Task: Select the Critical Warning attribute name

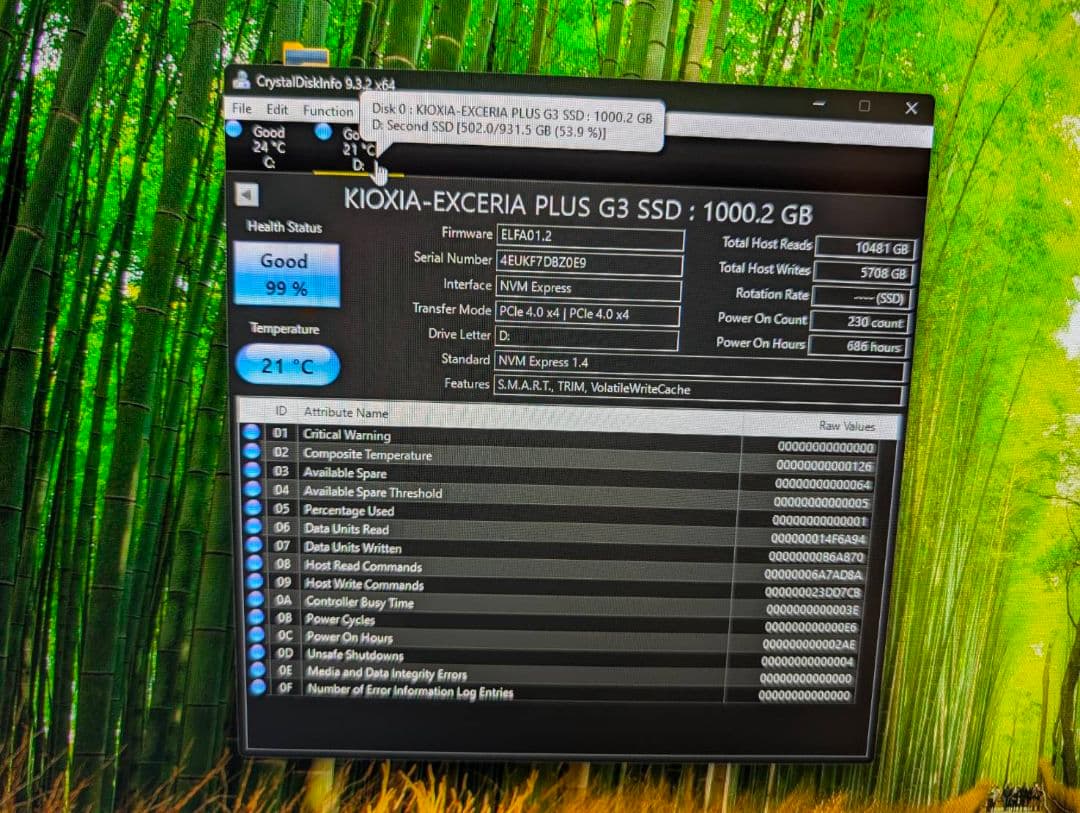Action: [x=346, y=435]
